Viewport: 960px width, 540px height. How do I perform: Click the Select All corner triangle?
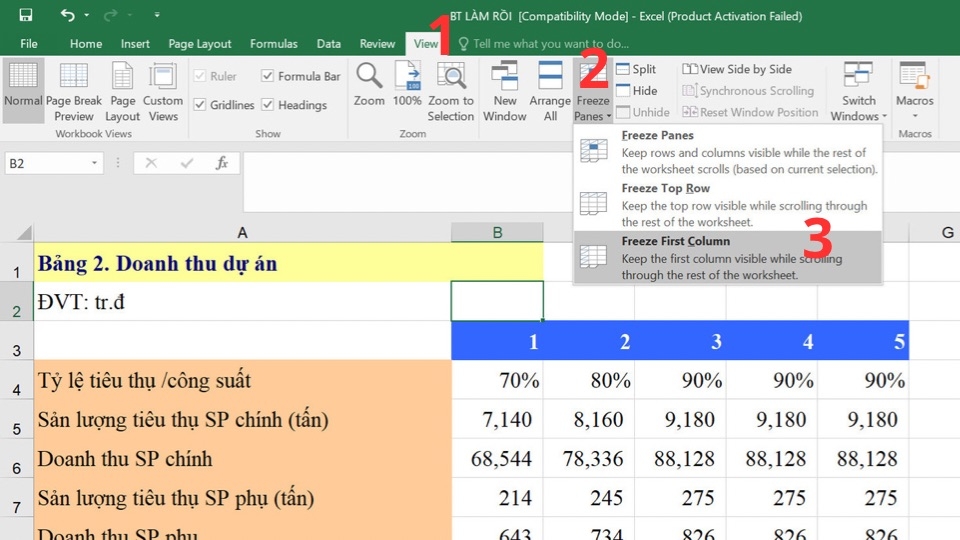[23, 233]
